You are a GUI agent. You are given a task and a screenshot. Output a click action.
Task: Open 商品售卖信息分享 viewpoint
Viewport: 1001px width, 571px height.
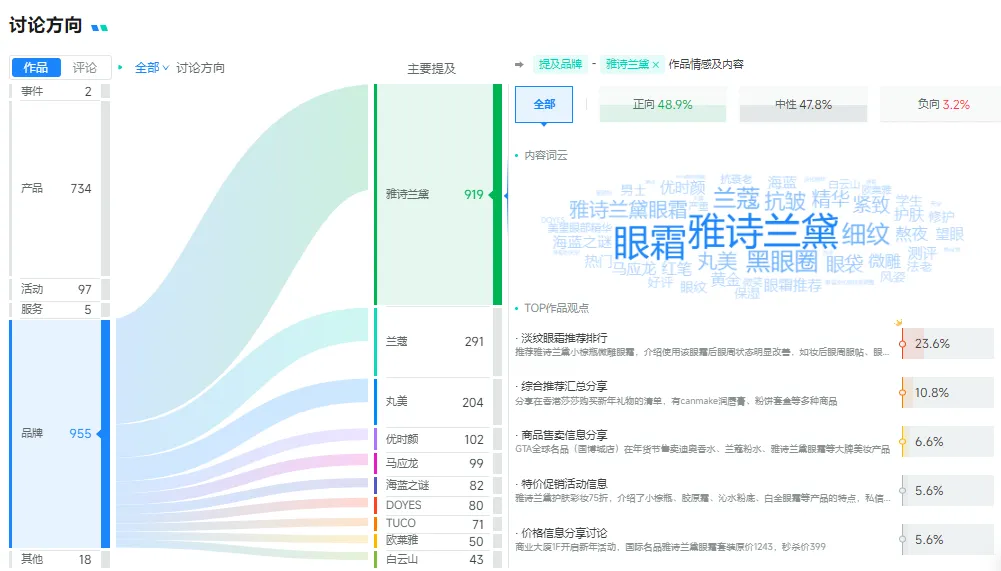click(564, 435)
